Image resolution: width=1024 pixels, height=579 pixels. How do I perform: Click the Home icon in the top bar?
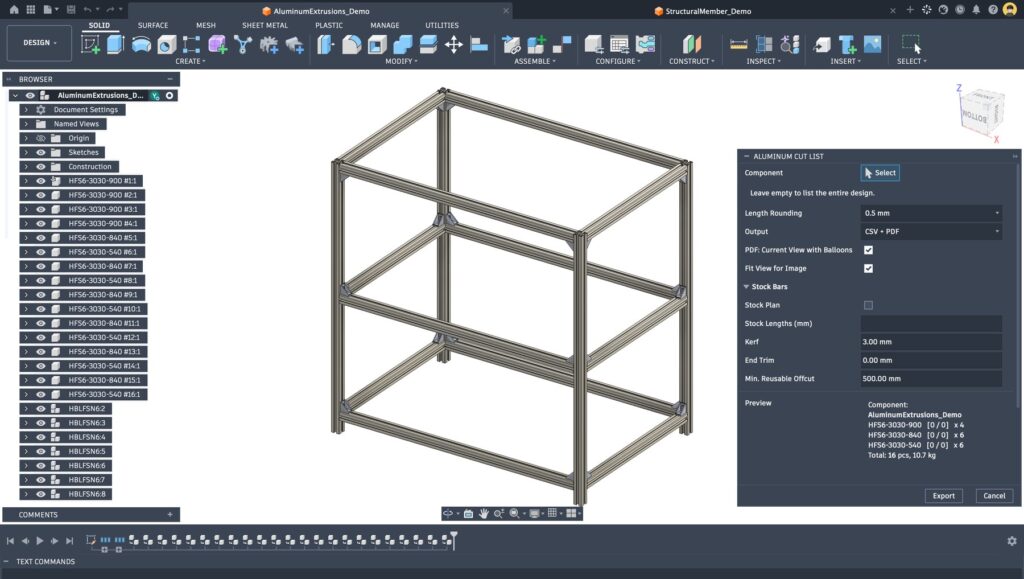14,10
